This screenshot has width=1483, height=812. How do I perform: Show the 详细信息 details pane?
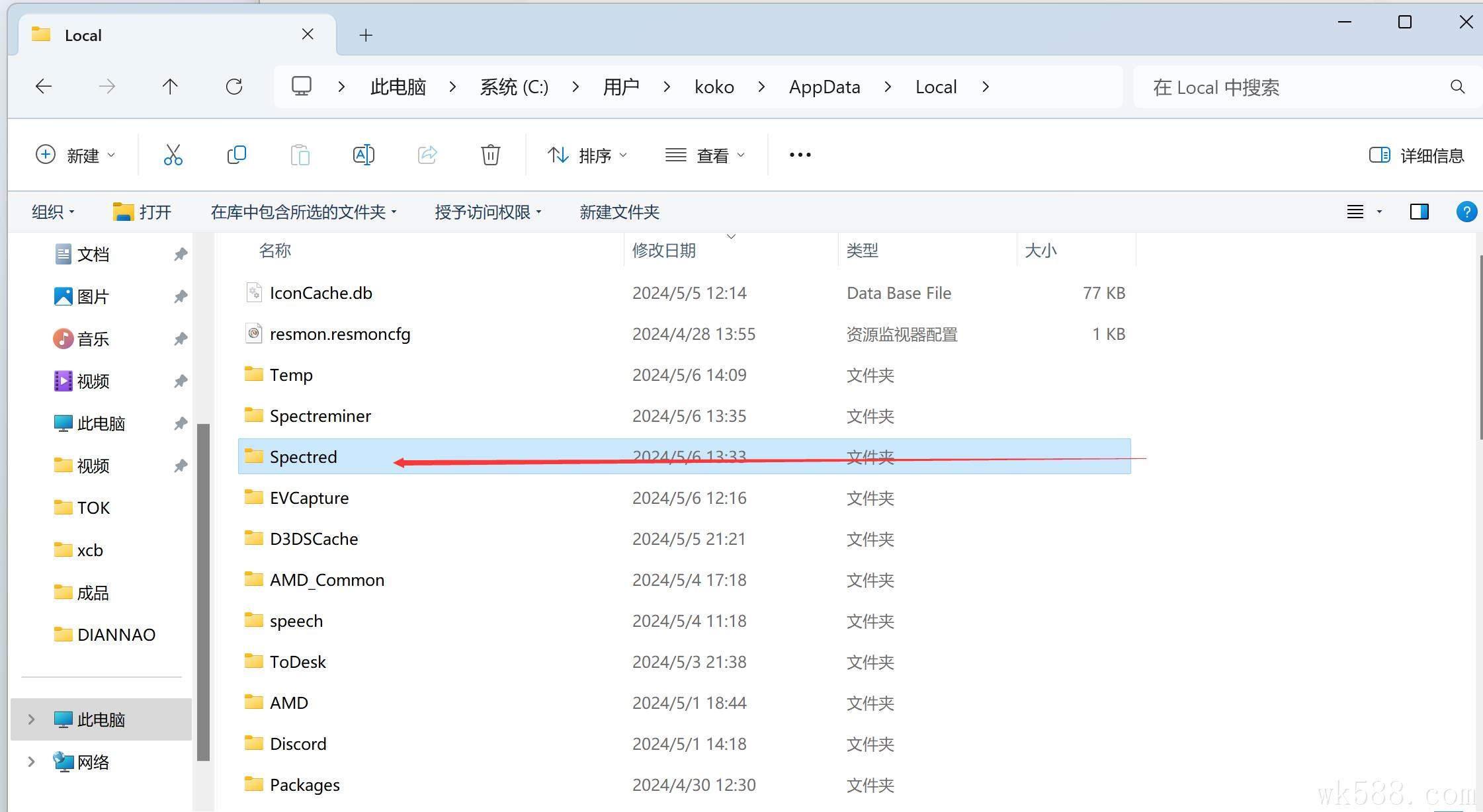[1416, 155]
